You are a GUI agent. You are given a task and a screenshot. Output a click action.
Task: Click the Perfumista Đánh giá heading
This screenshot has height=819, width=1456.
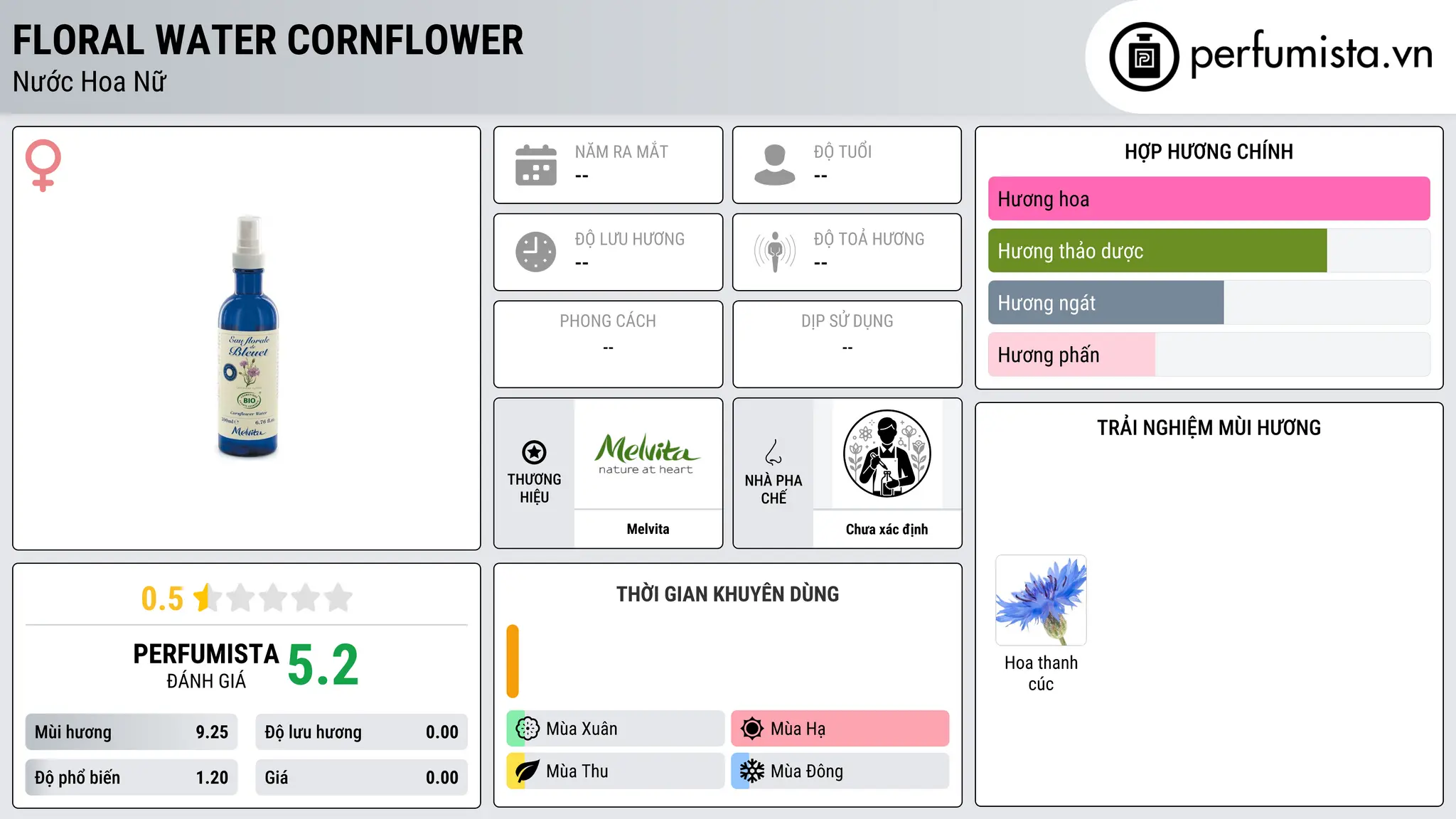click(206, 666)
